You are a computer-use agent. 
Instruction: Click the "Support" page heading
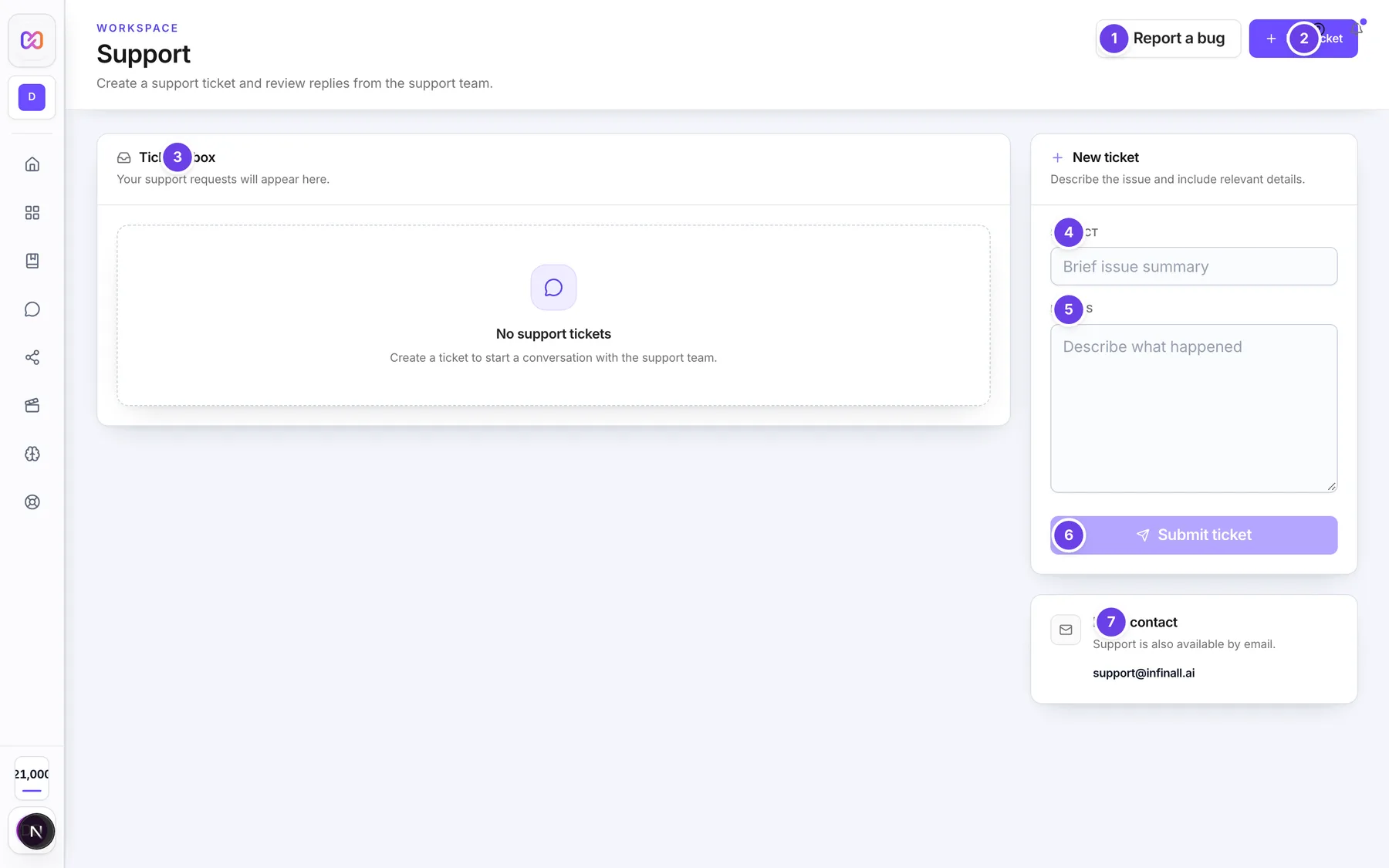point(144,54)
